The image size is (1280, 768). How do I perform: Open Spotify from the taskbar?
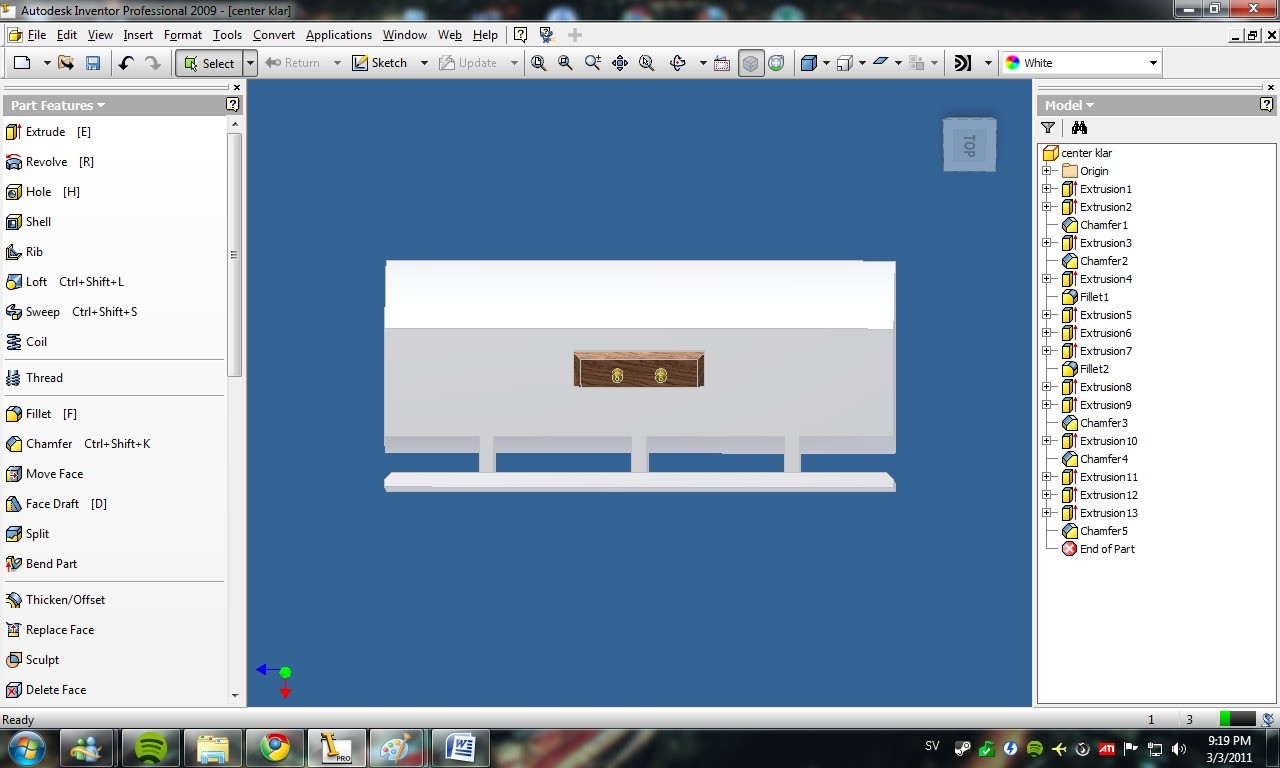pyautogui.click(x=150, y=748)
